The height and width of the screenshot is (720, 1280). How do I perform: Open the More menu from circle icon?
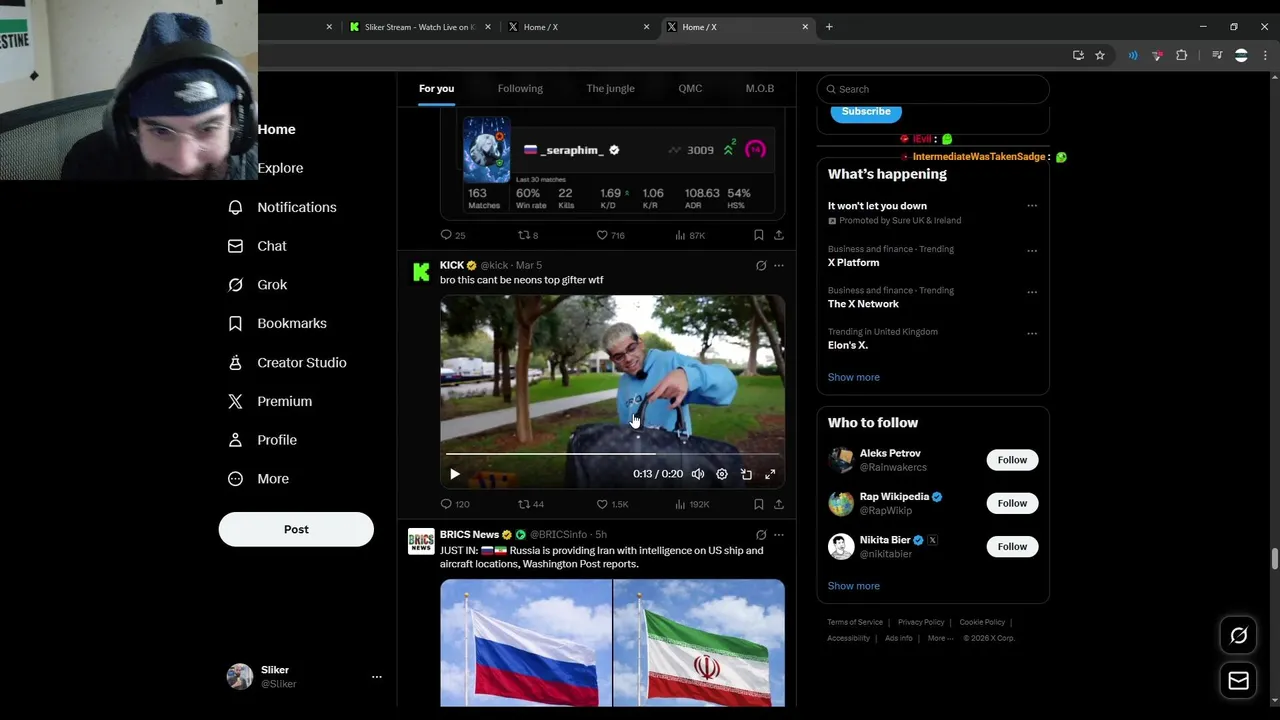(x=235, y=479)
